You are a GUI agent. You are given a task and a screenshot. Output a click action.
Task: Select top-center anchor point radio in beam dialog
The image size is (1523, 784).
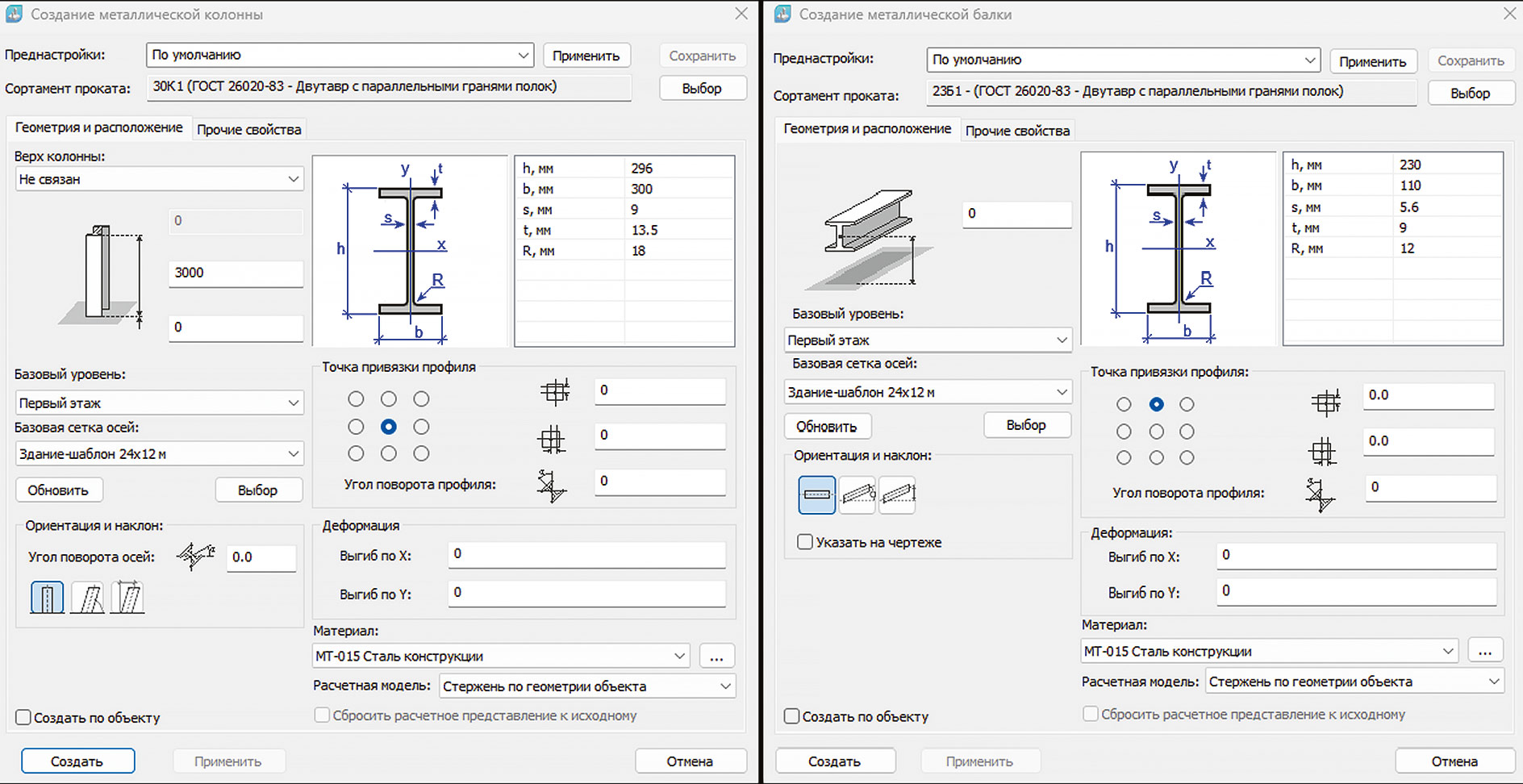point(1157,404)
